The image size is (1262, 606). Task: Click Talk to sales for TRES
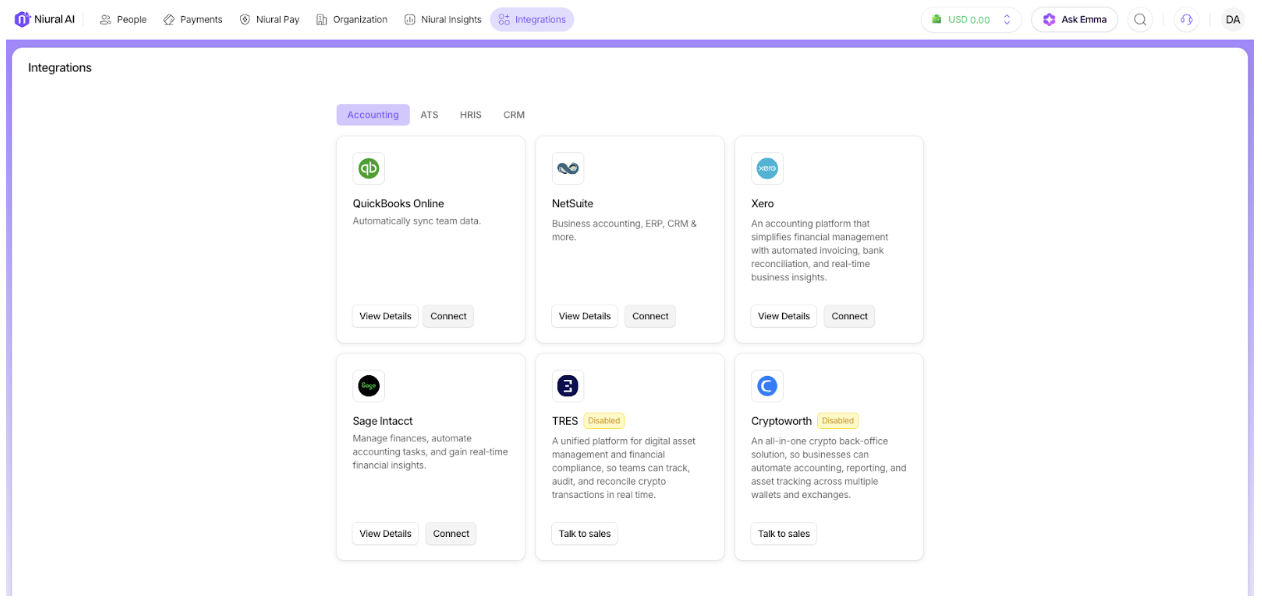(584, 534)
